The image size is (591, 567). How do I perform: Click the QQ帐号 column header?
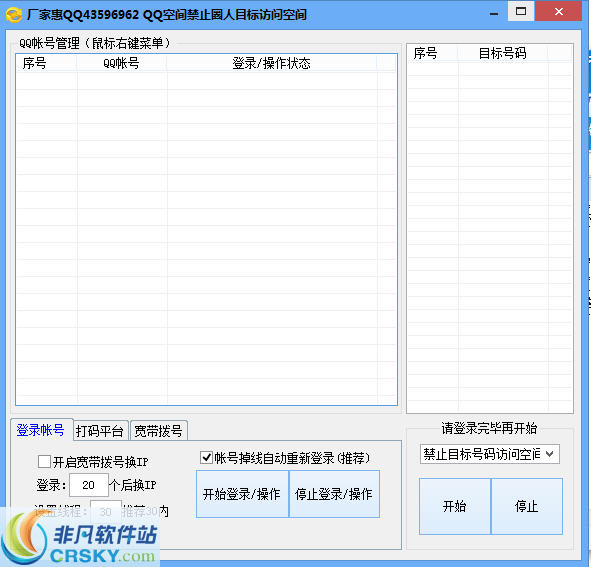click(122, 63)
